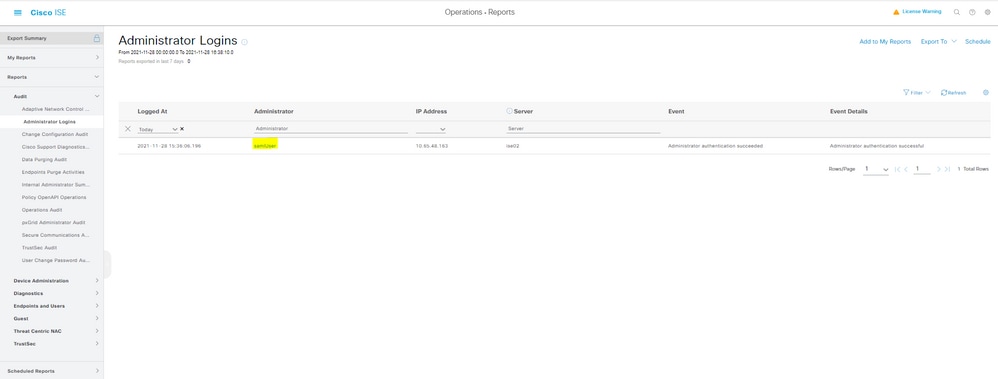Open Operations Audit report
This screenshot has height=379, width=998.
coord(42,210)
